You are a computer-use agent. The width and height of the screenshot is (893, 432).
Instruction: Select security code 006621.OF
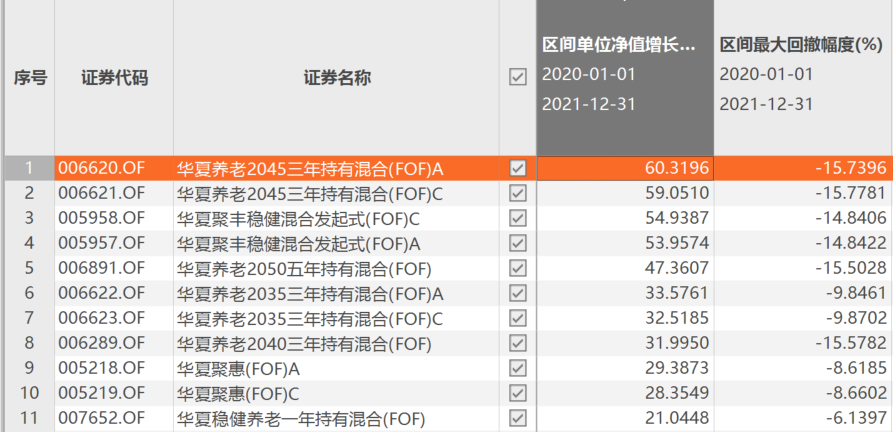pos(102,193)
